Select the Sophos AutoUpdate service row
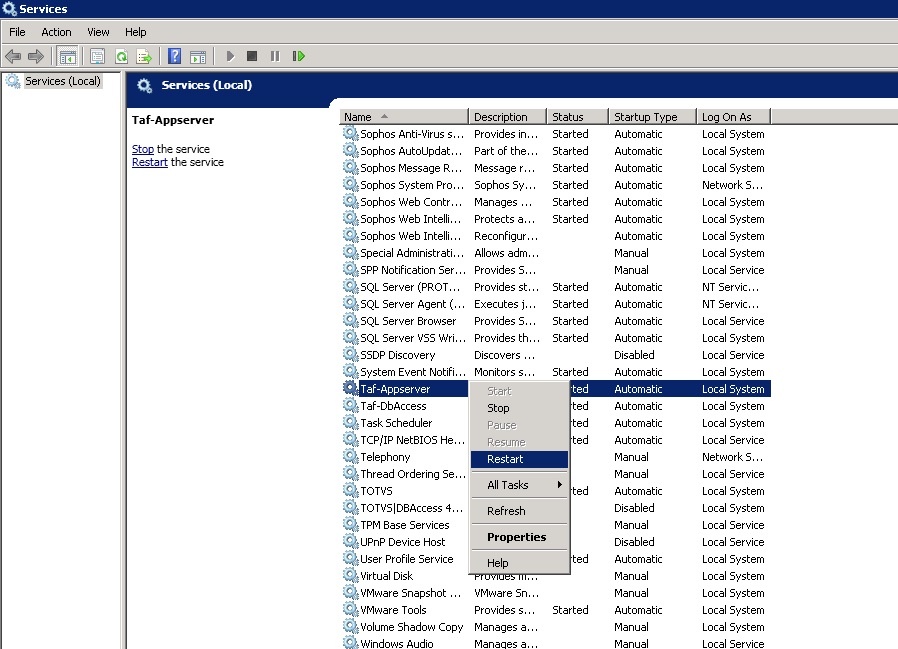The image size is (898, 649). (556, 151)
